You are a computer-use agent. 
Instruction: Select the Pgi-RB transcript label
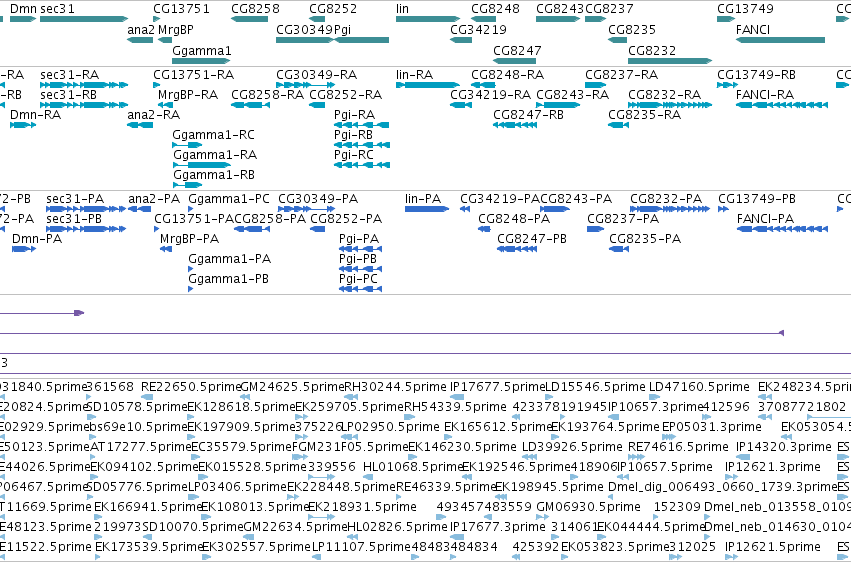pyautogui.click(x=353, y=135)
